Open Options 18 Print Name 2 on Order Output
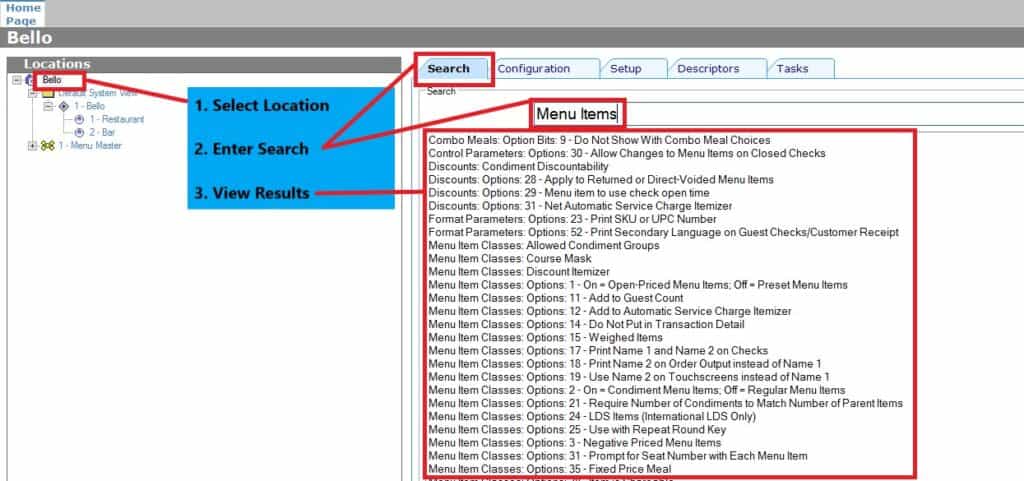The image size is (1024, 481). [x=625, y=364]
